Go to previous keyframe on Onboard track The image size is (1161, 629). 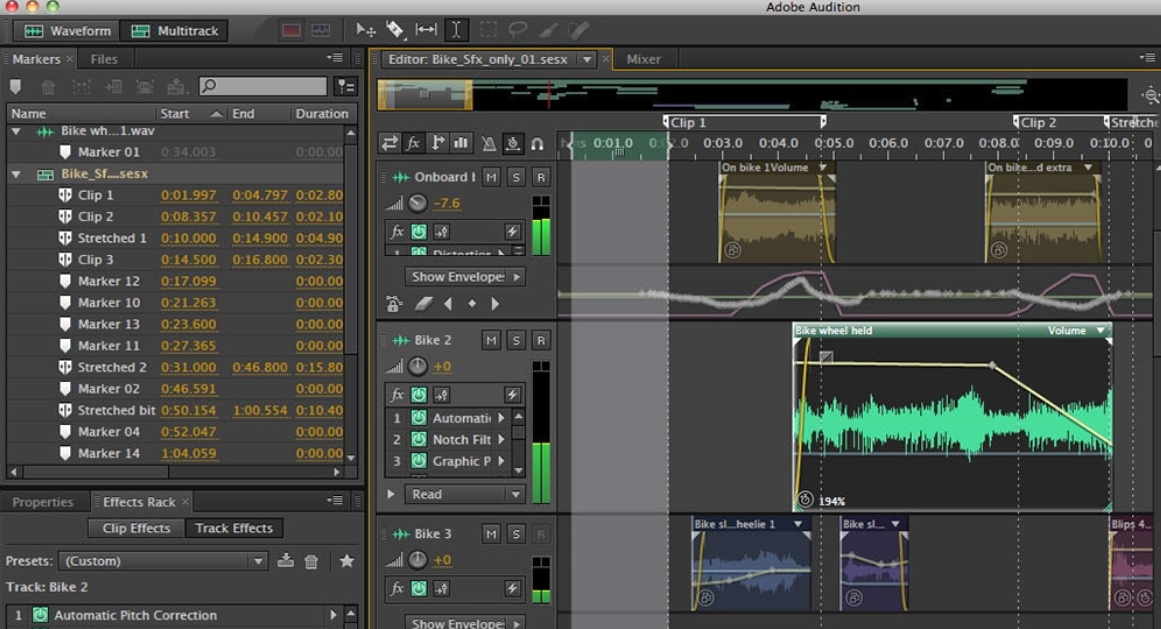(448, 303)
